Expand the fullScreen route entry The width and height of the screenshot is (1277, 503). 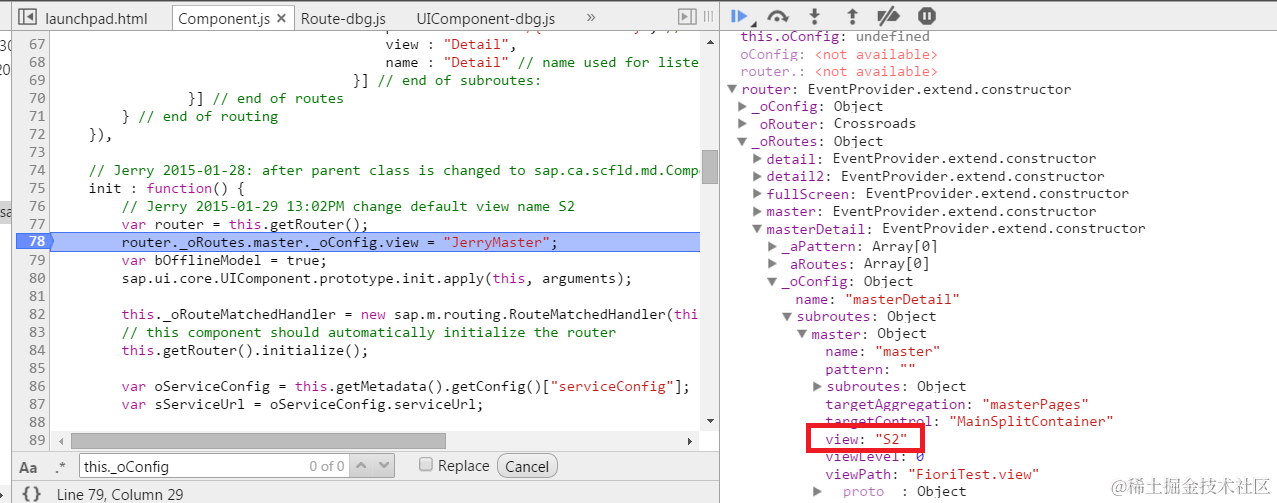[757, 194]
